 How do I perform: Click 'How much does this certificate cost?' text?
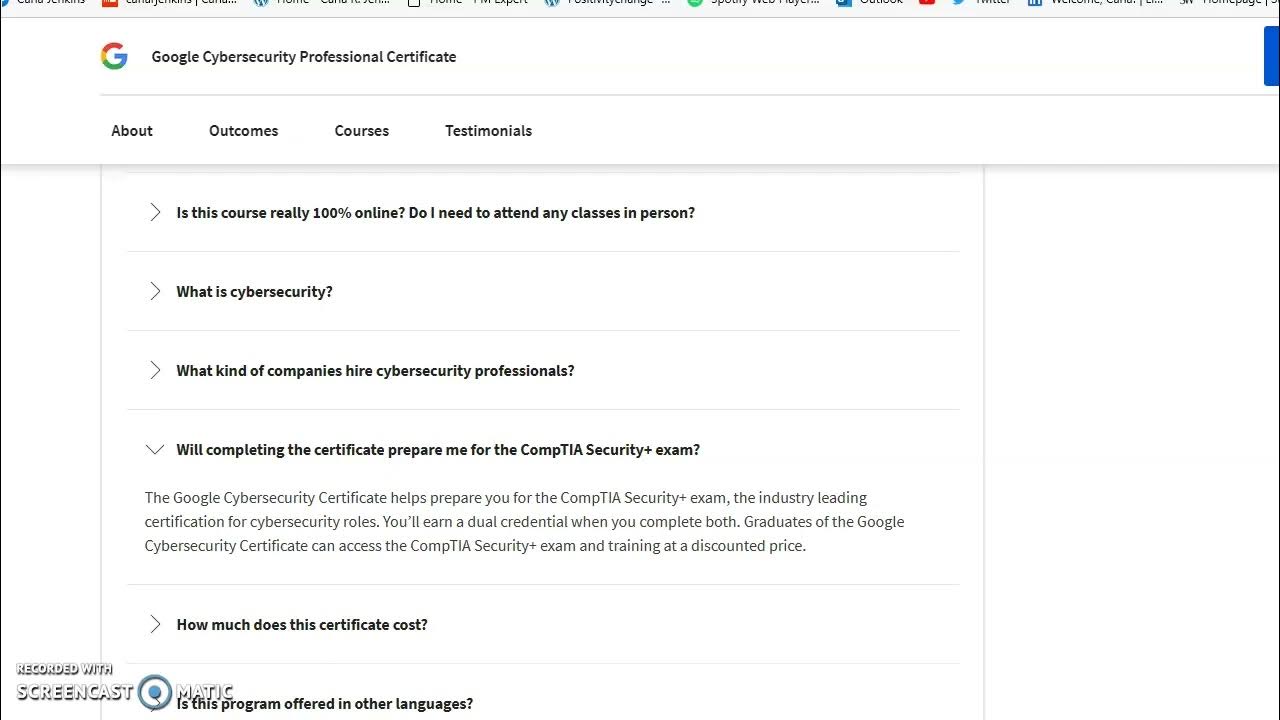coord(302,625)
